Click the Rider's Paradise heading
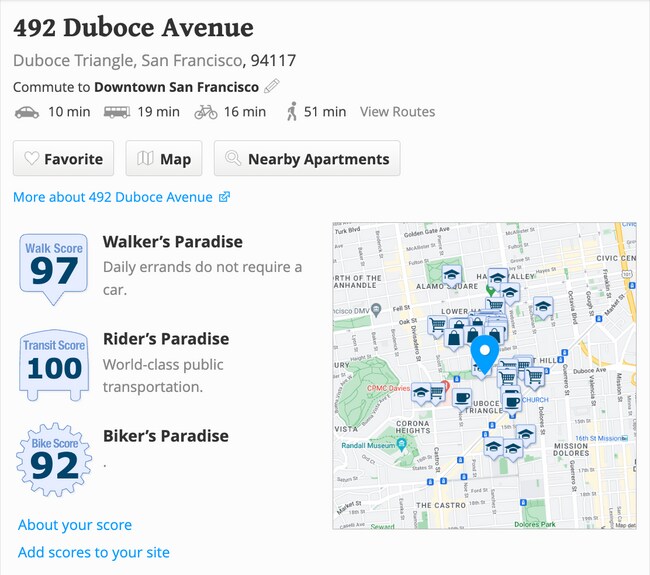This screenshot has width=650, height=575. tap(166, 339)
